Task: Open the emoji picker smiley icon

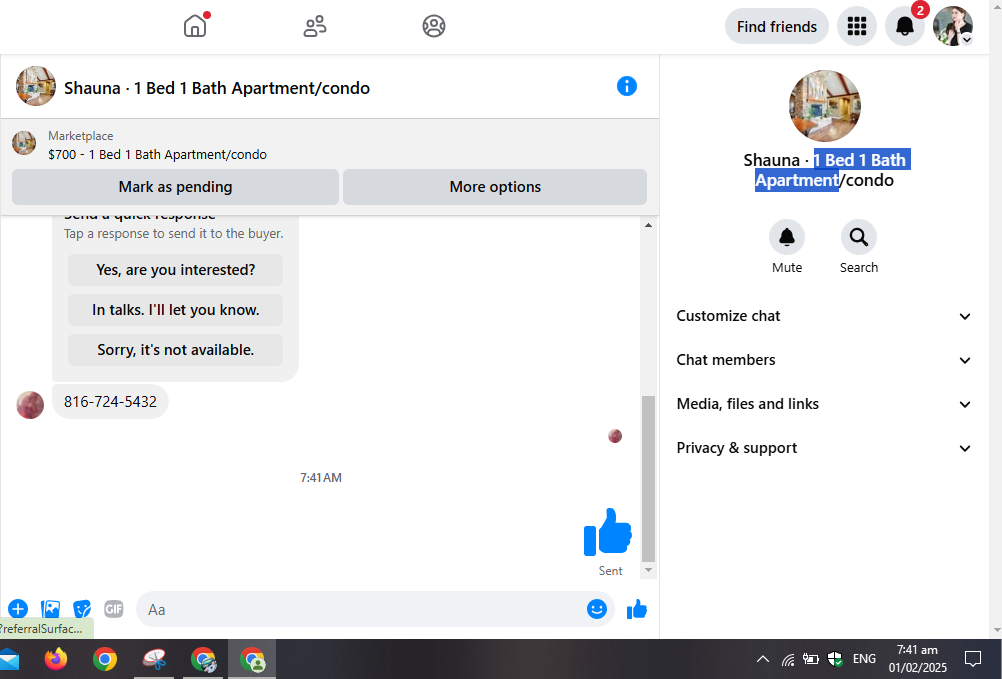Action: (x=597, y=609)
